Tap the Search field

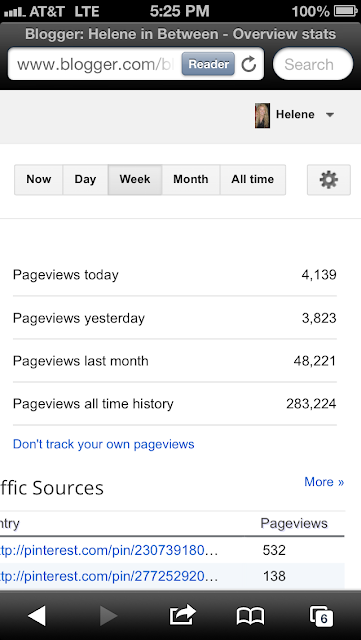point(313,64)
